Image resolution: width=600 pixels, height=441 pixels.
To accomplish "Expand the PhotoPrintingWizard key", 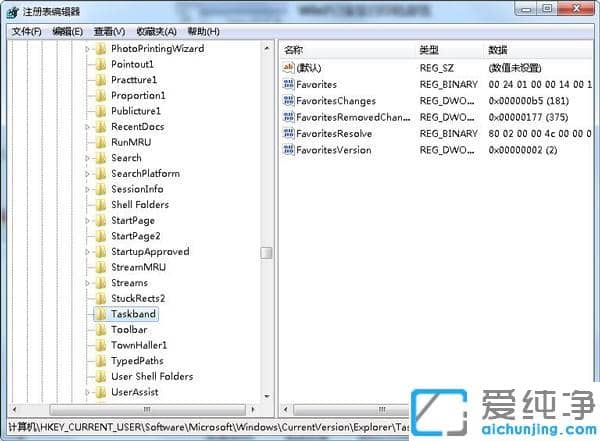I will (x=87, y=49).
